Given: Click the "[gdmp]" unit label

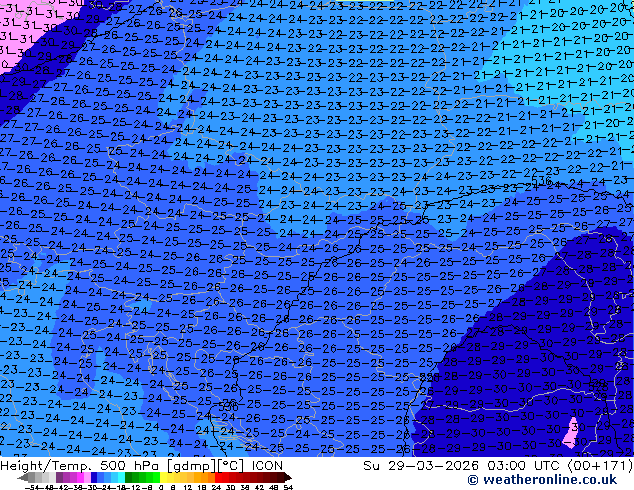Looking at the screenshot, I should 192,466.
